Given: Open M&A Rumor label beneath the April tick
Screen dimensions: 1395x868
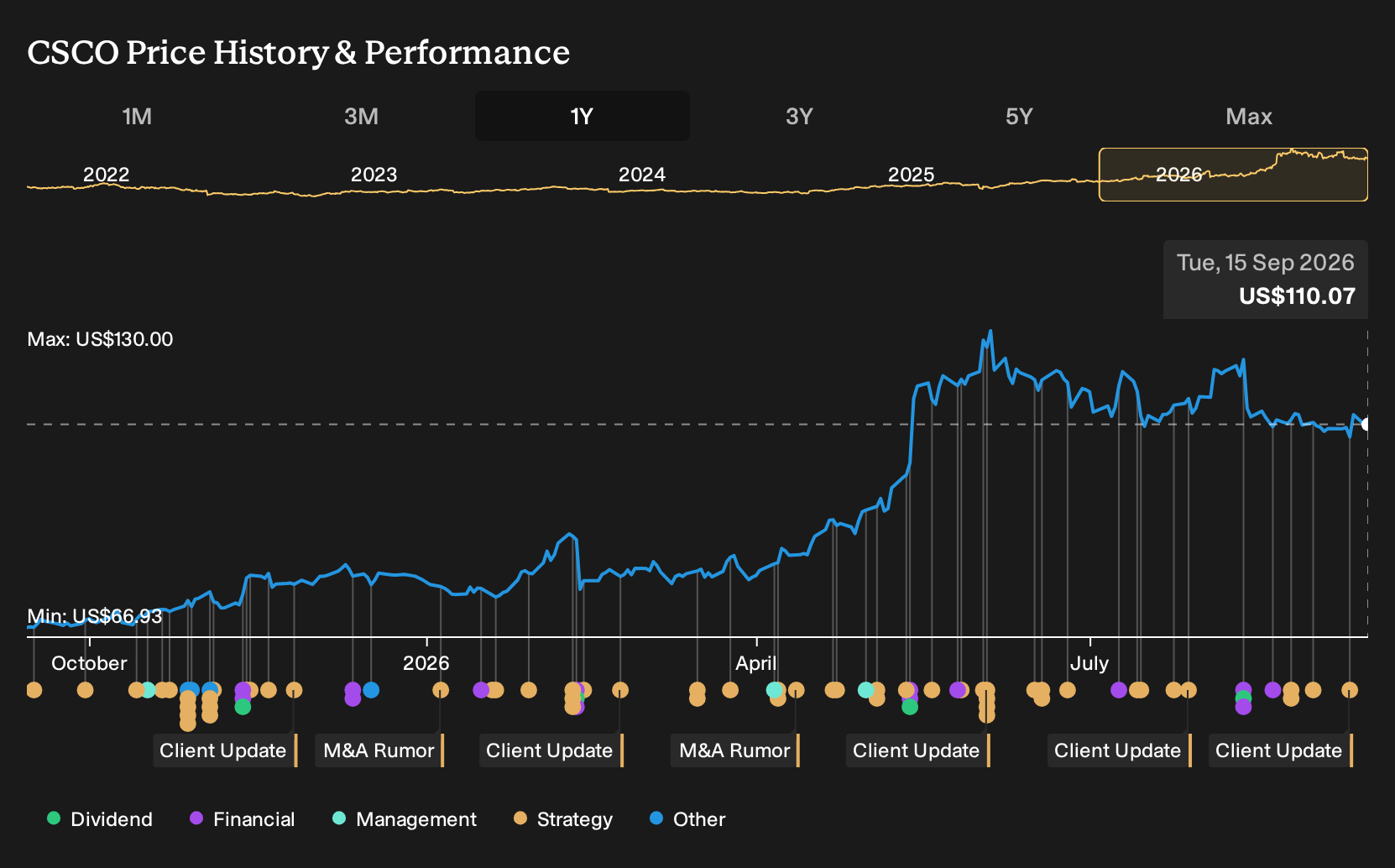Looking at the screenshot, I should tap(735, 750).
